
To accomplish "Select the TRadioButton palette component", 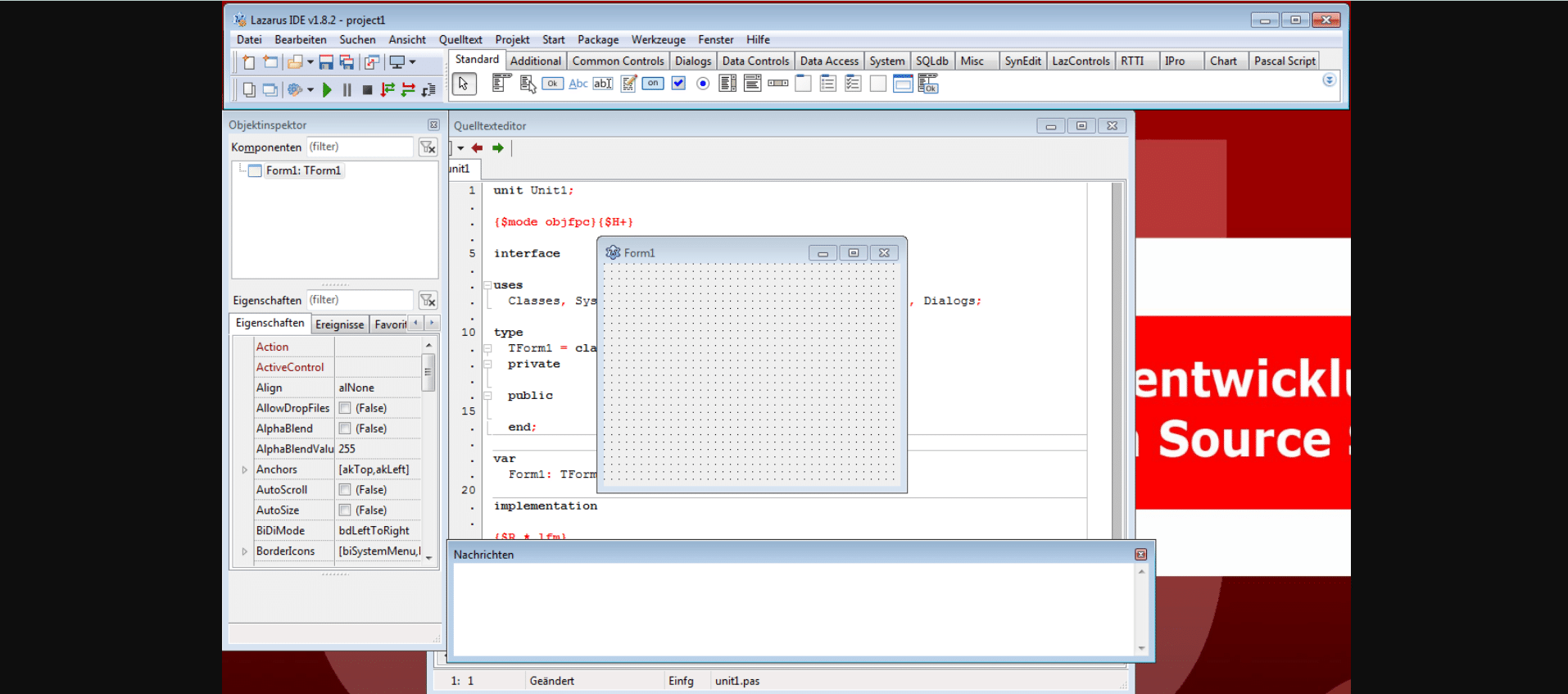I will tap(703, 84).
